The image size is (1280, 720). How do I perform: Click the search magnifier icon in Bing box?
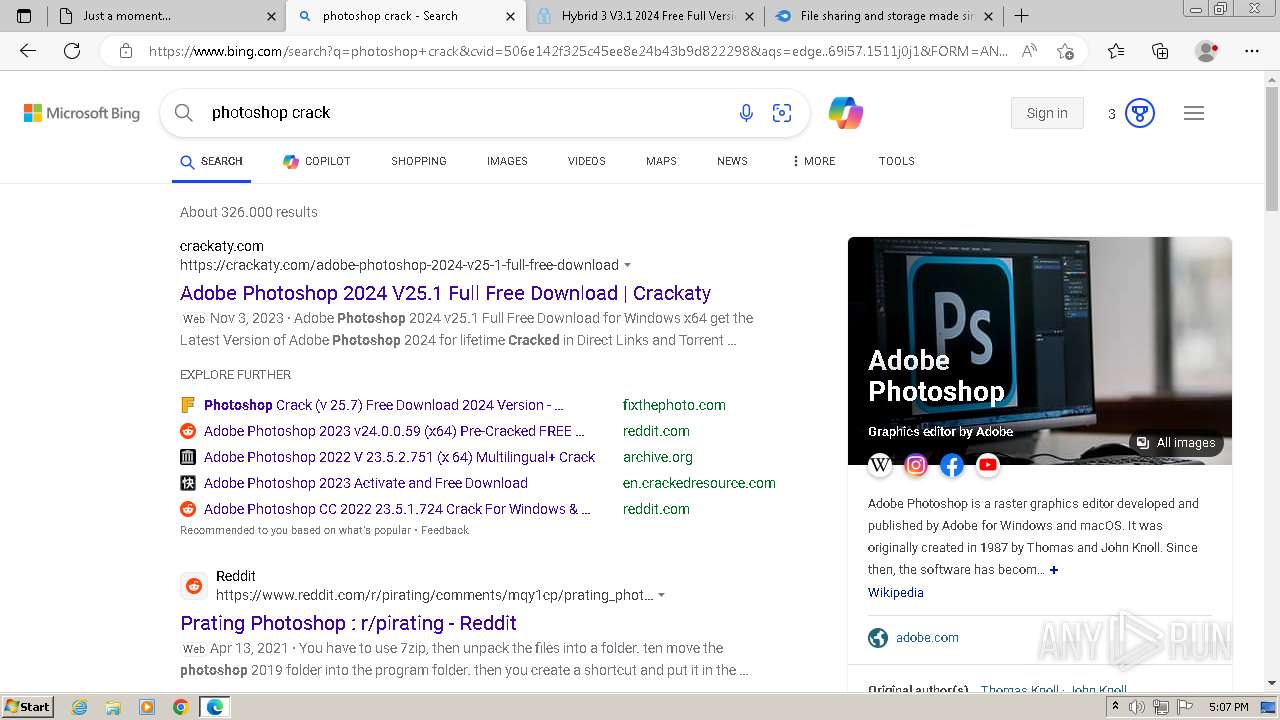pos(184,113)
